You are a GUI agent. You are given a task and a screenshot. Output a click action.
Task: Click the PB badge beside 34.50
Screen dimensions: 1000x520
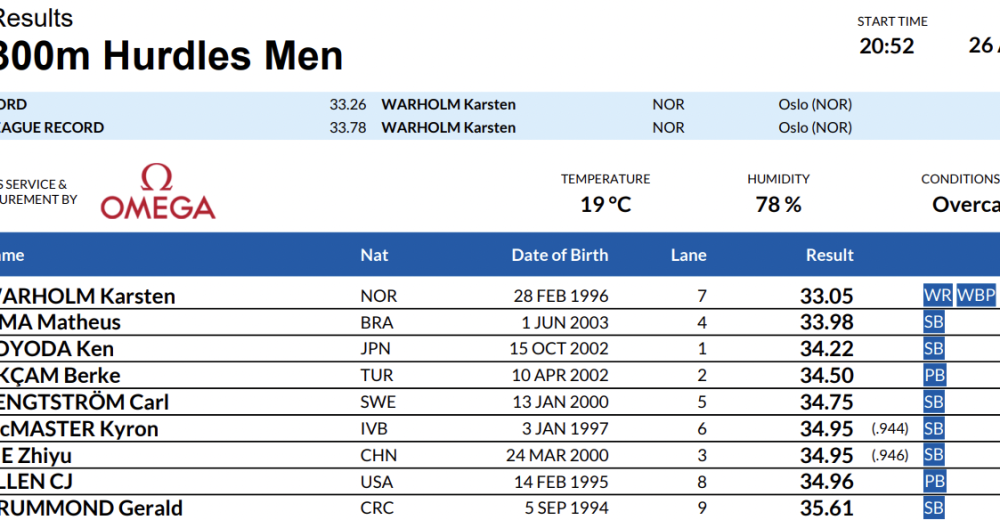coord(934,375)
